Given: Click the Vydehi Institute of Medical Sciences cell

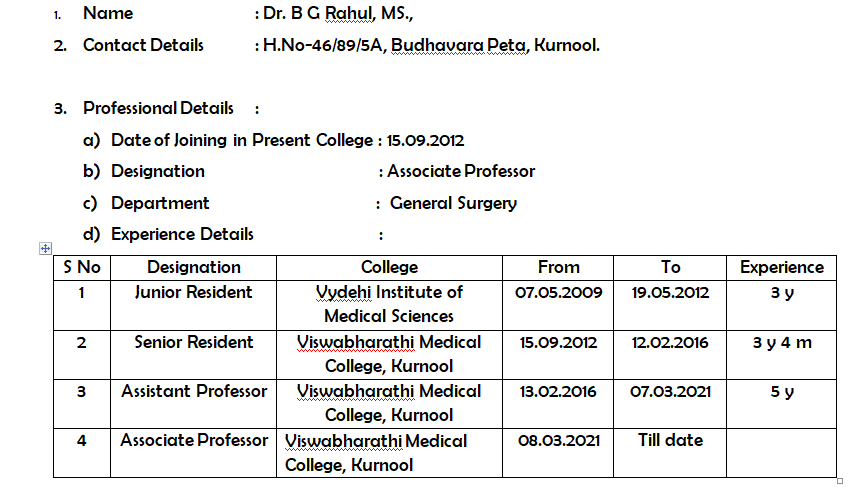Looking at the screenshot, I should pos(389,305).
